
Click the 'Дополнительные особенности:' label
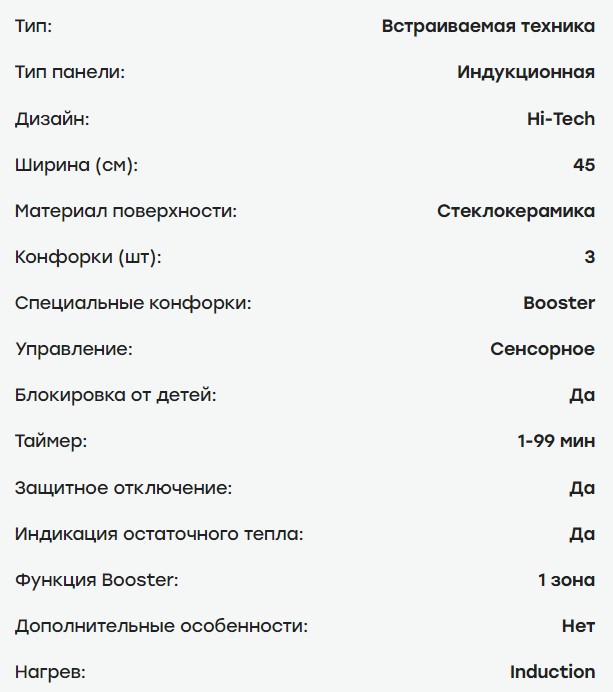coord(162,626)
